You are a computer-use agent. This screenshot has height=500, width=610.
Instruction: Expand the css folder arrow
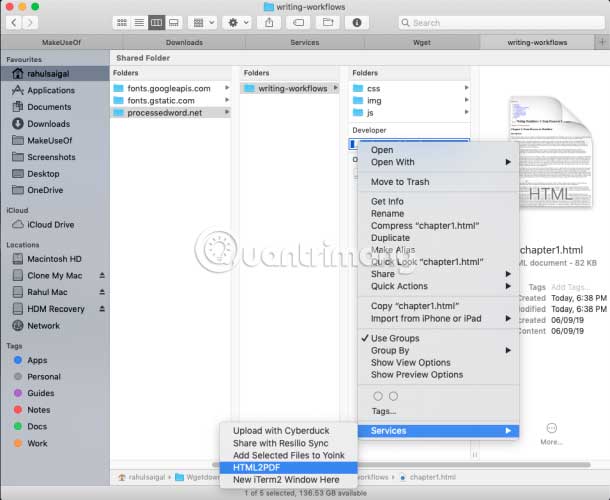[466, 88]
